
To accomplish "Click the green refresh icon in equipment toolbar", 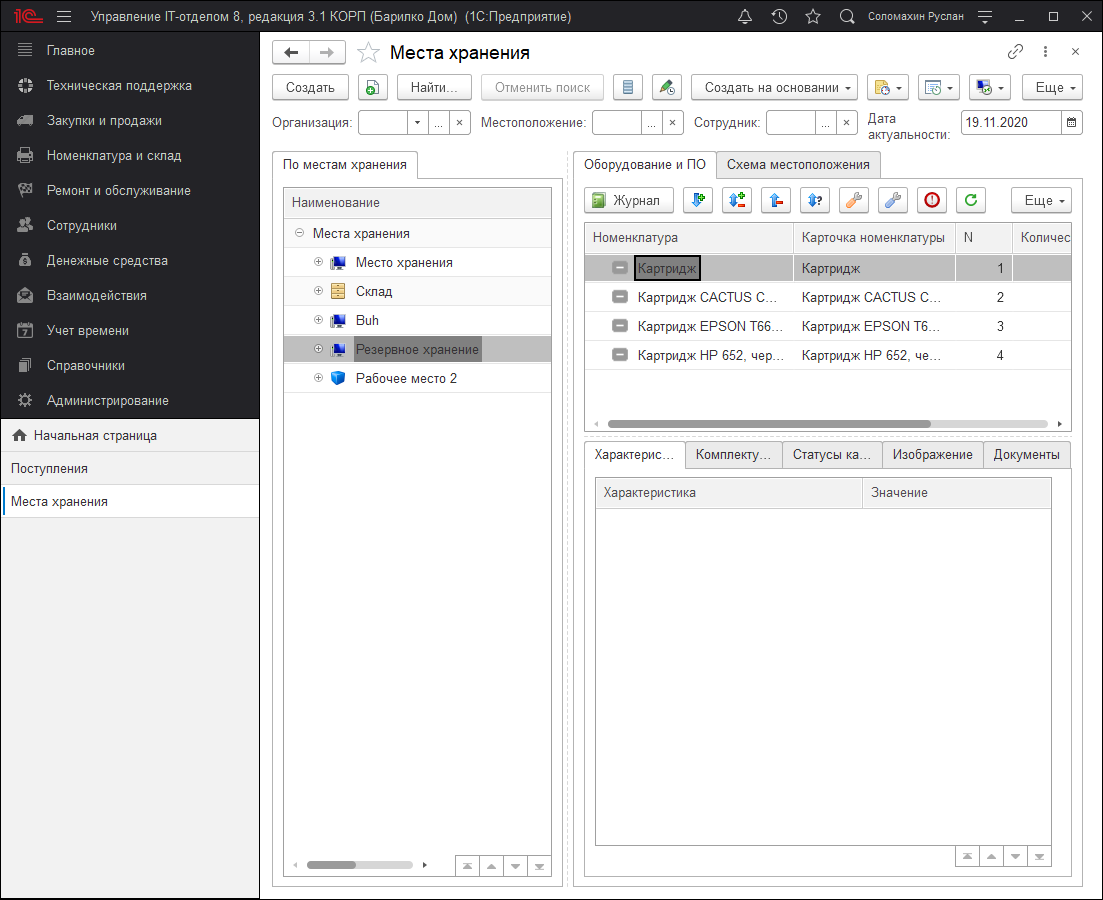I will coord(970,200).
